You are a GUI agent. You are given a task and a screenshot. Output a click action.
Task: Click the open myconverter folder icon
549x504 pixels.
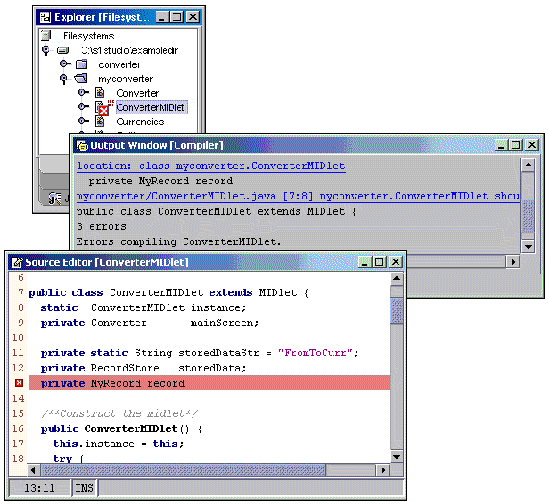point(81,78)
